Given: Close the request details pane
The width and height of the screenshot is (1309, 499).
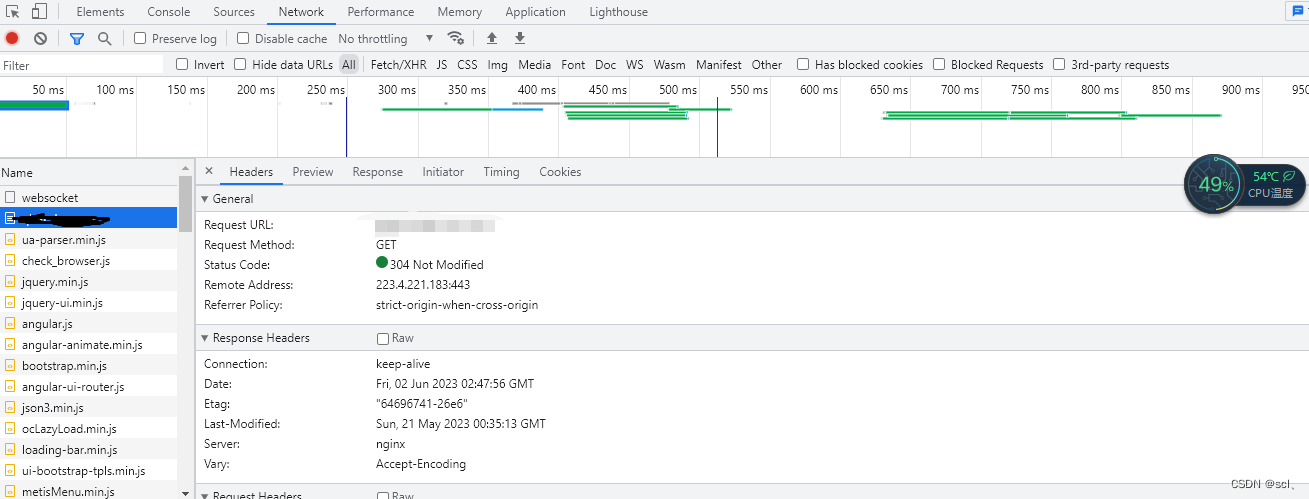Looking at the screenshot, I should [x=209, y=171].
